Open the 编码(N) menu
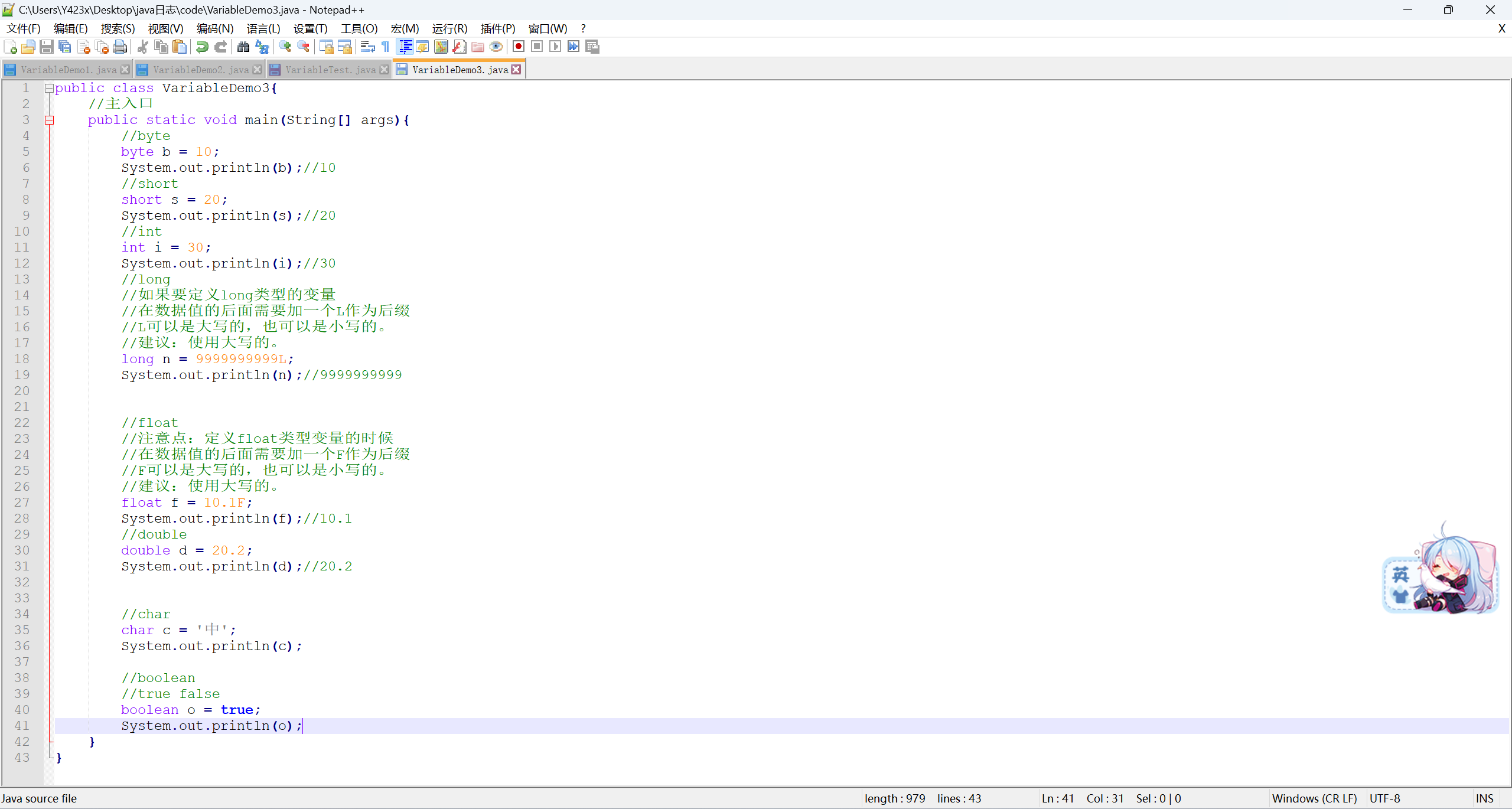 click(x=215, y=29)
